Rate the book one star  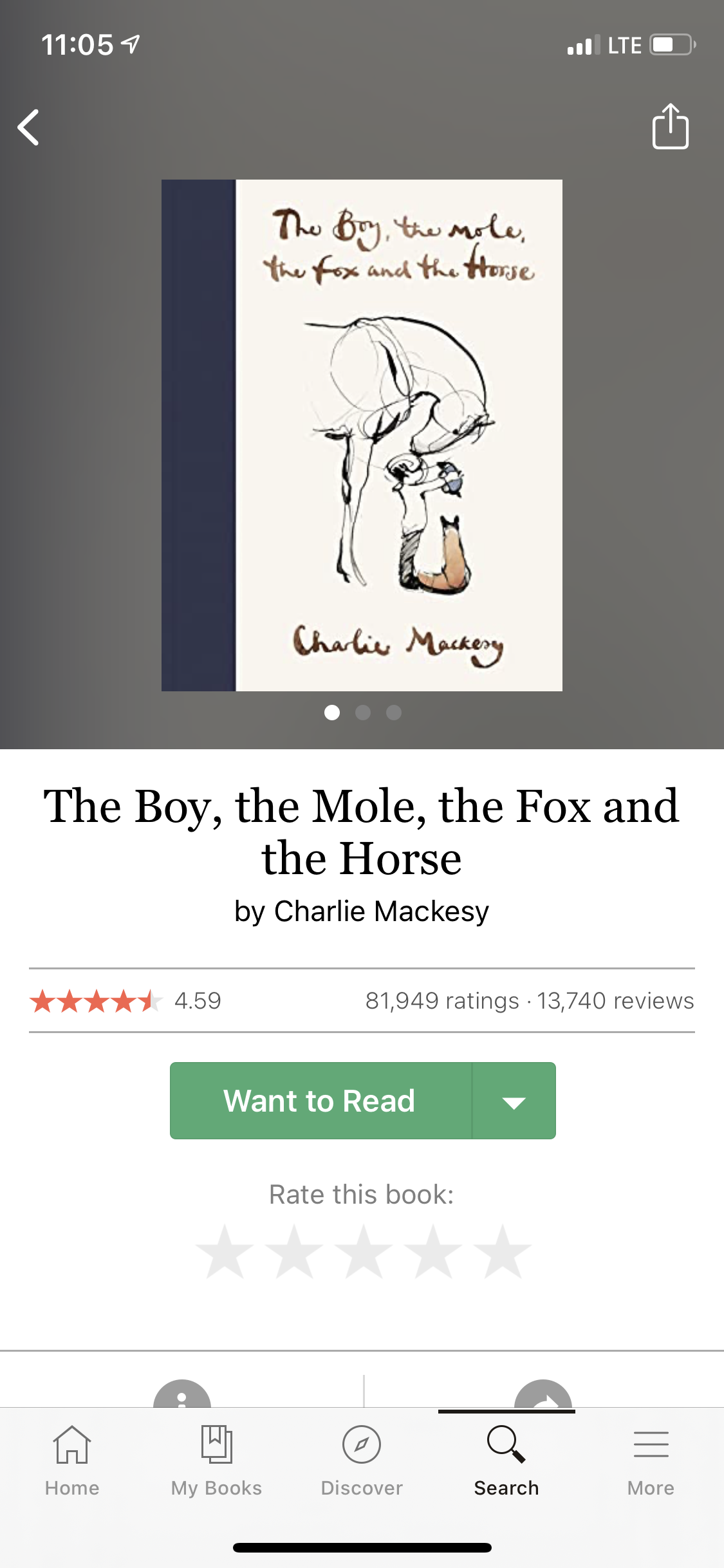[225, 1252]
